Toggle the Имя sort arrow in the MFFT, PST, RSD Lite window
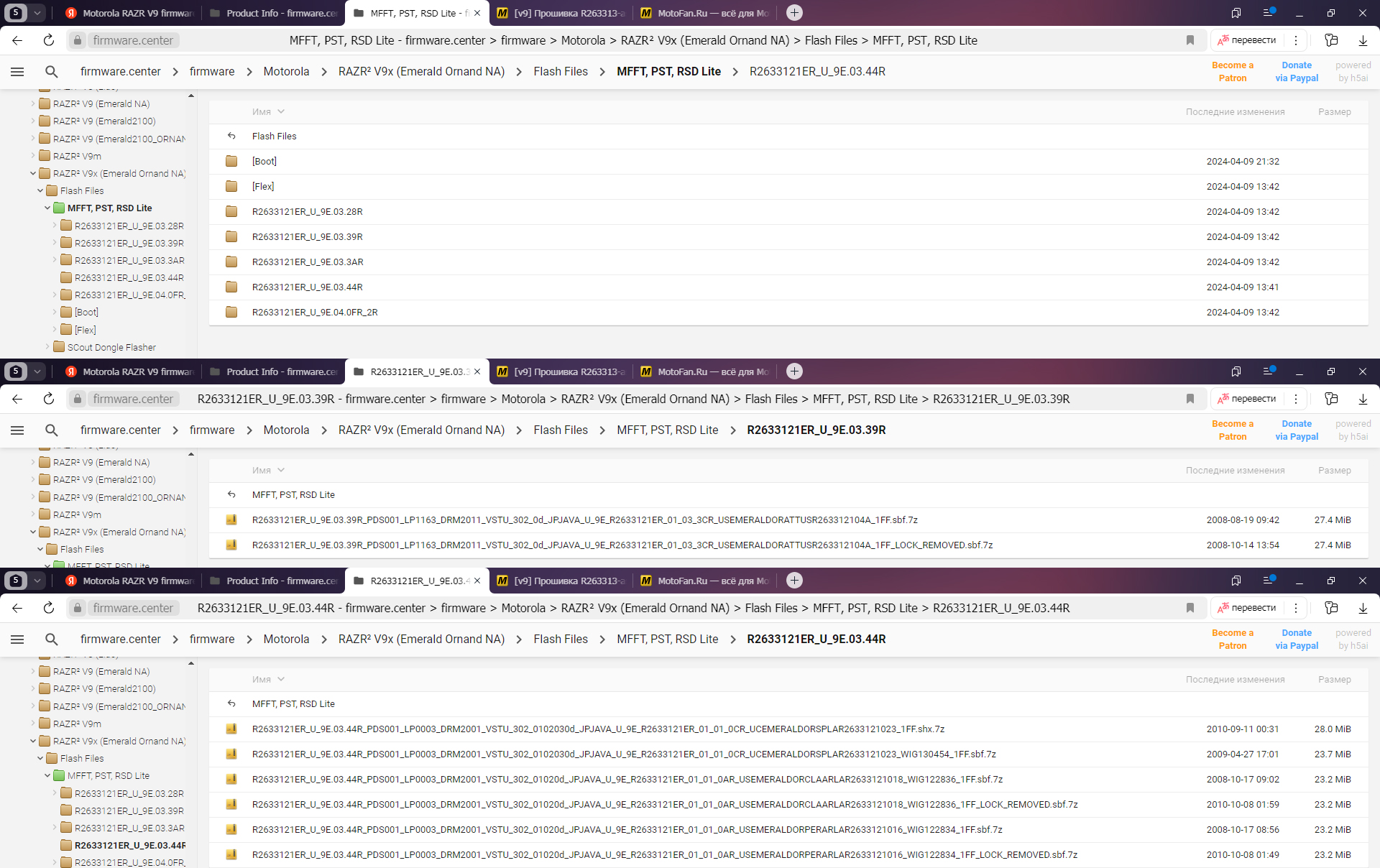This screenshot has height=868, width=1380. point(281,111)
